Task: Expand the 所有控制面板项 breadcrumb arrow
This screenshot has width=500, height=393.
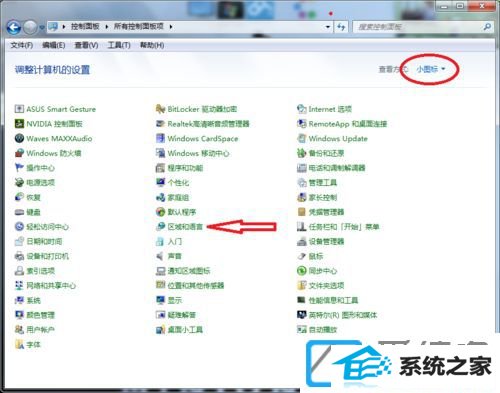Action: (x=171, y=27)
